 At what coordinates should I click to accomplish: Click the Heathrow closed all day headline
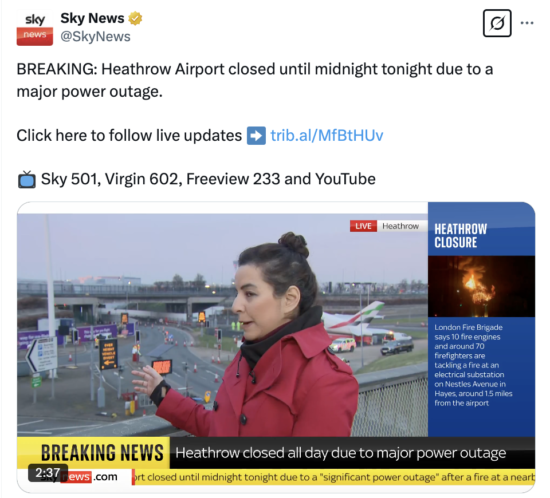pos(341,453)
